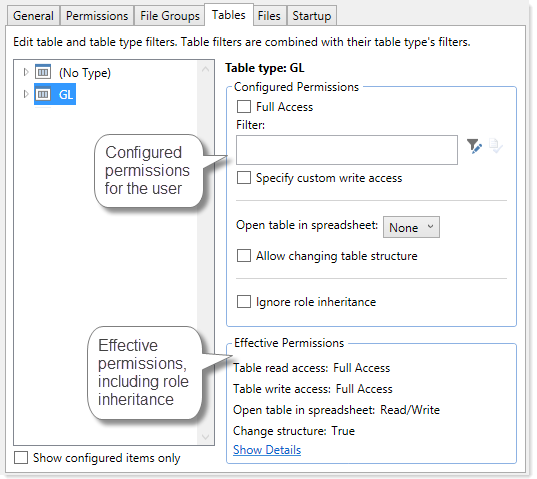
Task: Click the validate filter document icon
Action: coord(496,146)
